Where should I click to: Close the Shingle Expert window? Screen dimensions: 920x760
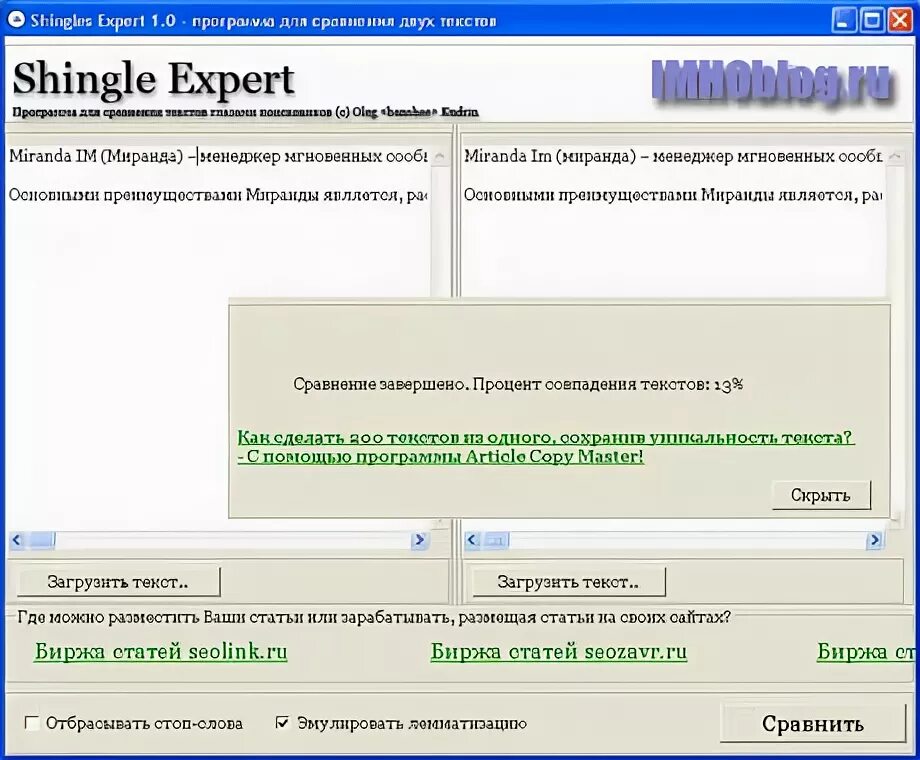(x=899, y=21)
